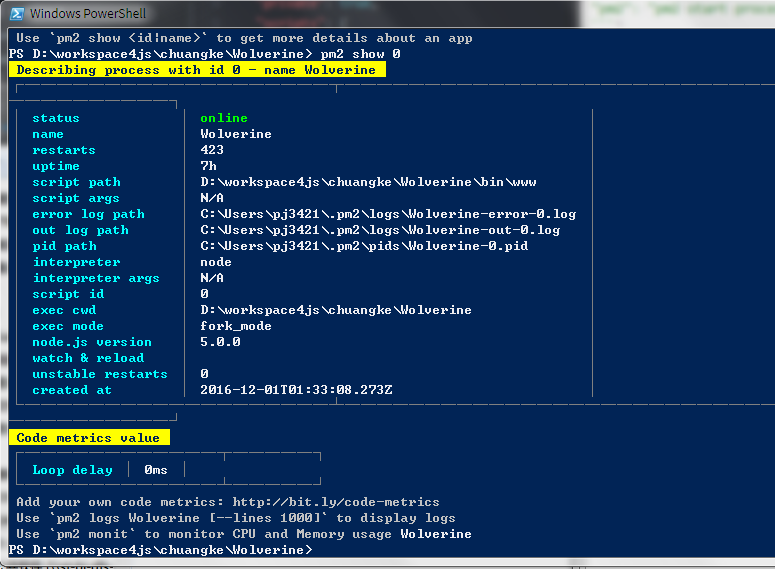775x569 pixels.
Task: Click the 'status' row label
Action: [56, 118]
